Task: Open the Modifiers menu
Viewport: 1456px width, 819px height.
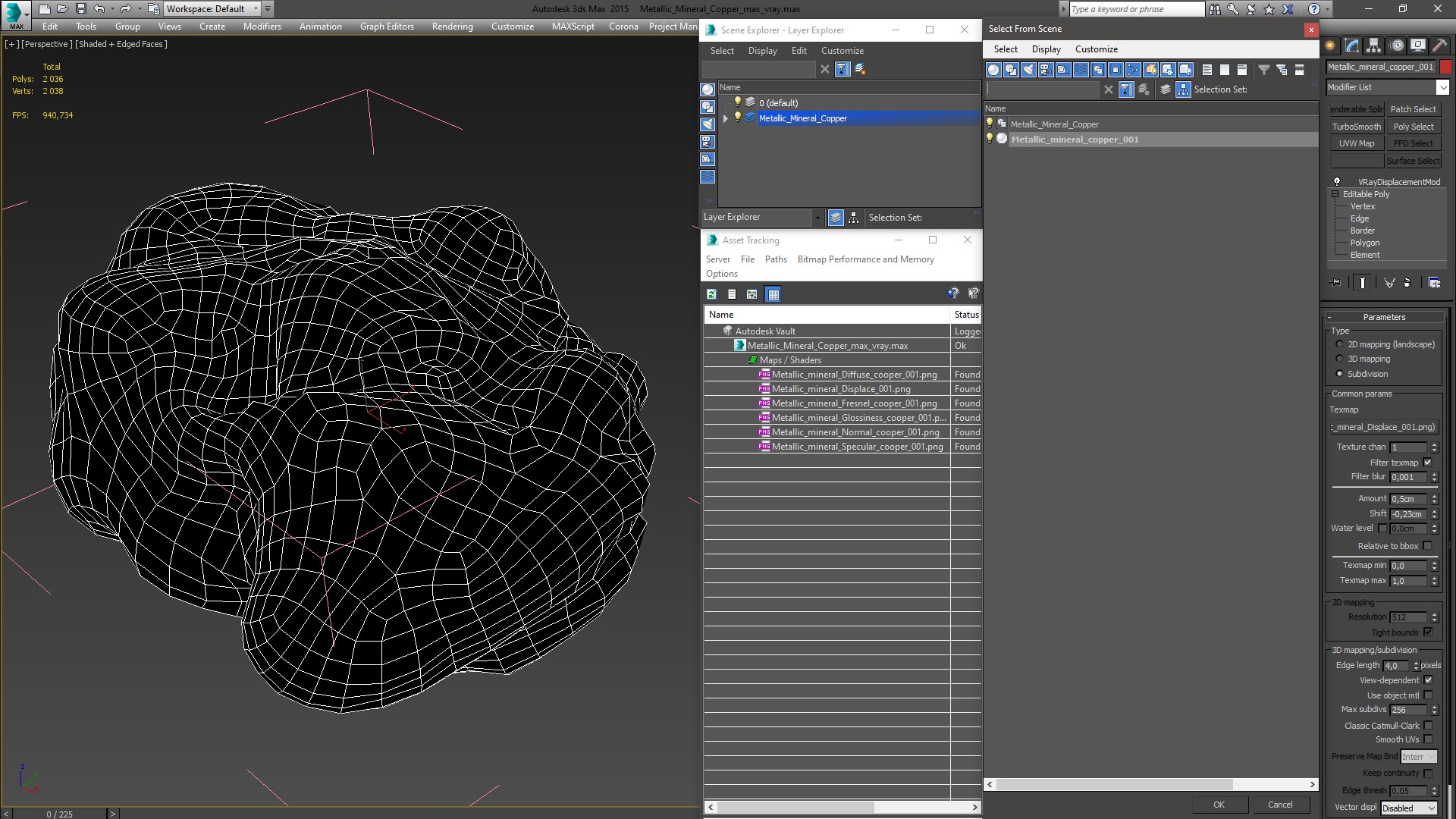Action: click(x=262, y=27)
